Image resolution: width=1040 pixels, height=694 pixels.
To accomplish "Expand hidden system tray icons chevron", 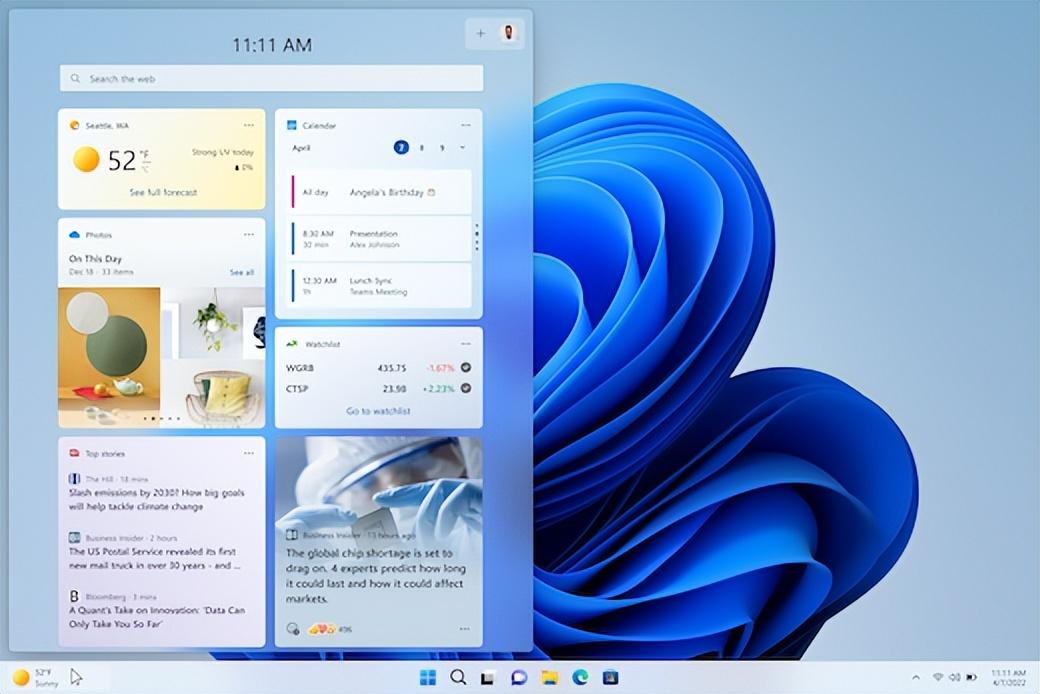I will tap(916, 677).
